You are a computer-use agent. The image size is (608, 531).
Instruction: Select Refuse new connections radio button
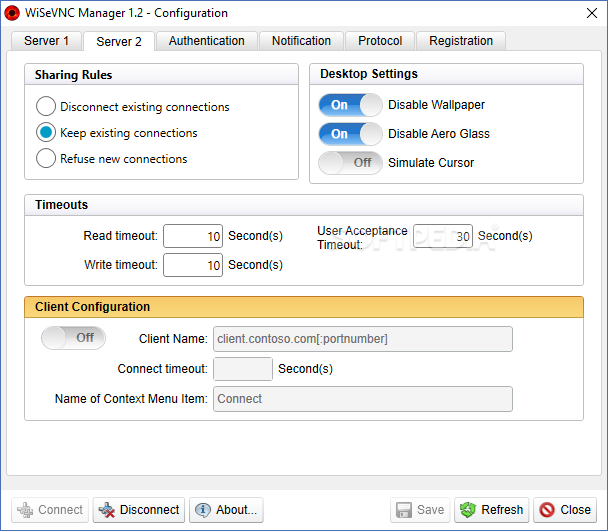(x=46, y=158)
